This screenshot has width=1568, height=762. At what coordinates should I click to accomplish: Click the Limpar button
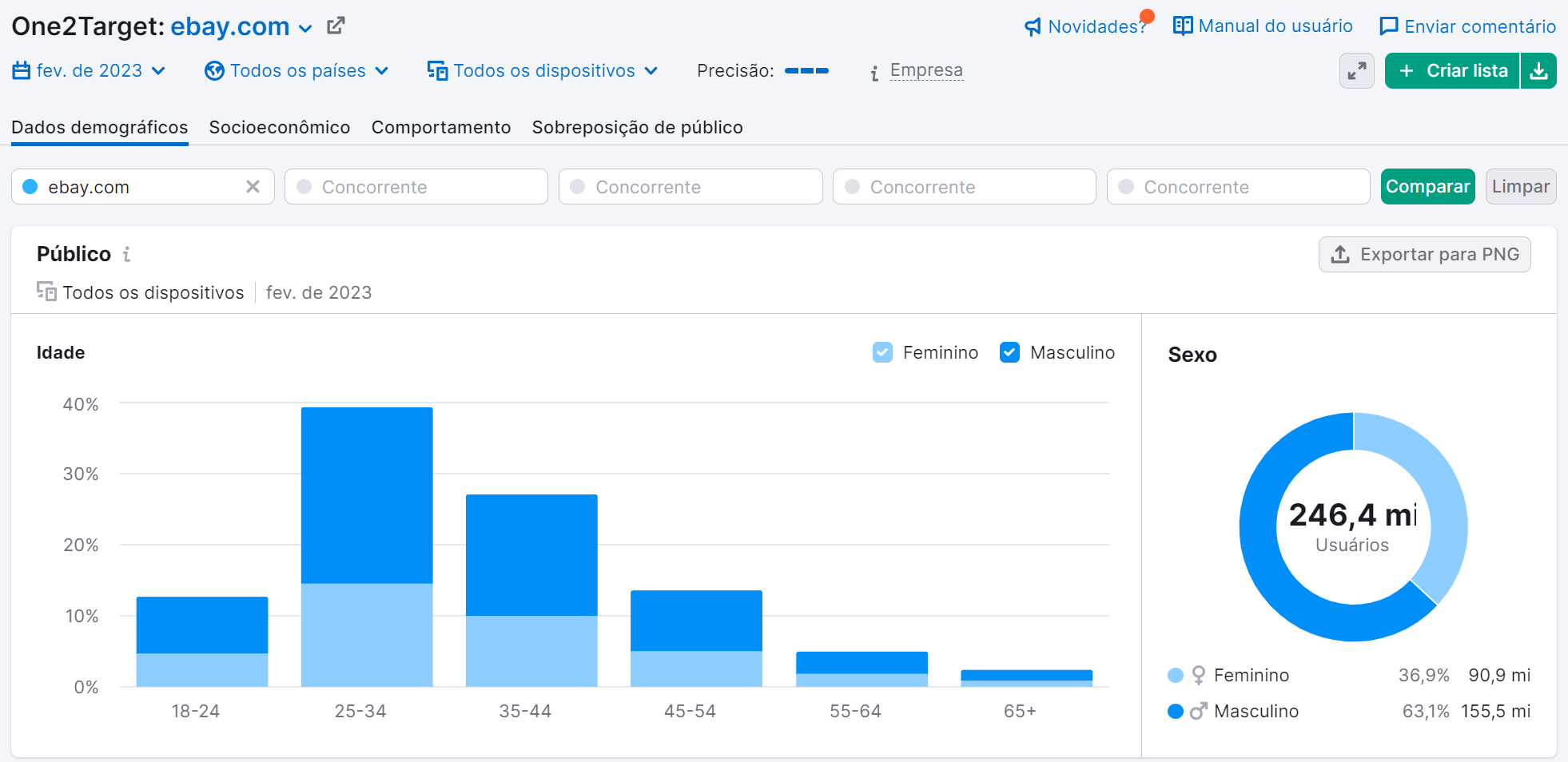pos(1520,186)
